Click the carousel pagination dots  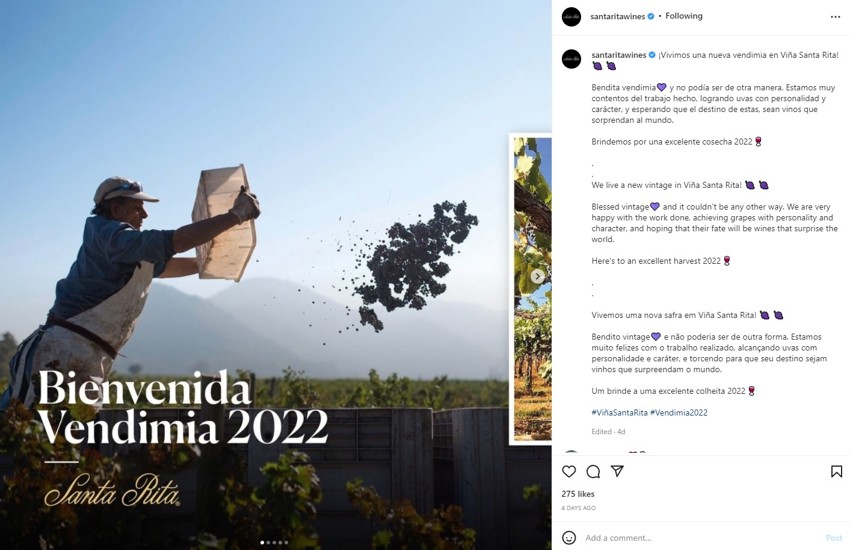click(x=276, y=542)
